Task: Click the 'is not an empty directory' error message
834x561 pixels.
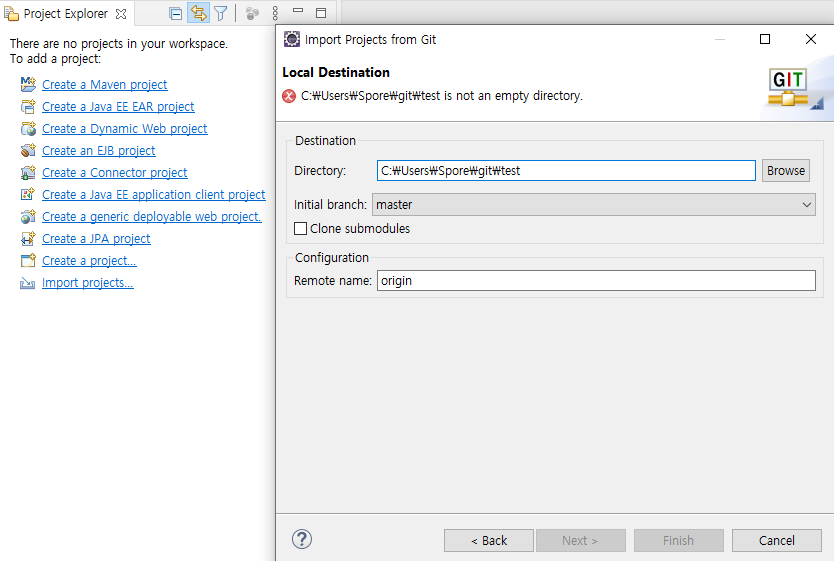Action: point(442,96)
